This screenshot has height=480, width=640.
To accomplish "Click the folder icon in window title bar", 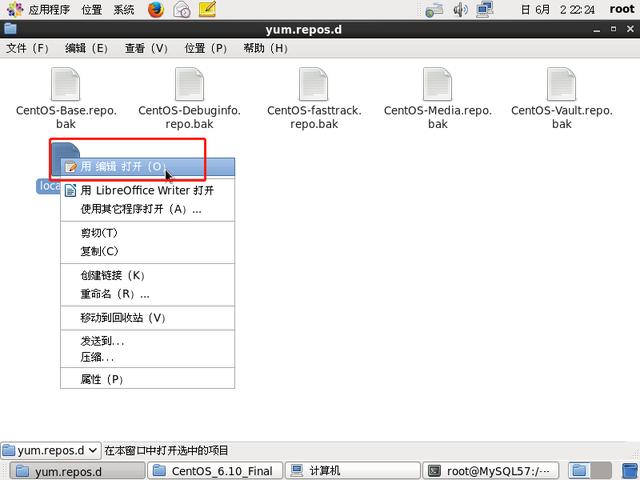I will point(10,29).
